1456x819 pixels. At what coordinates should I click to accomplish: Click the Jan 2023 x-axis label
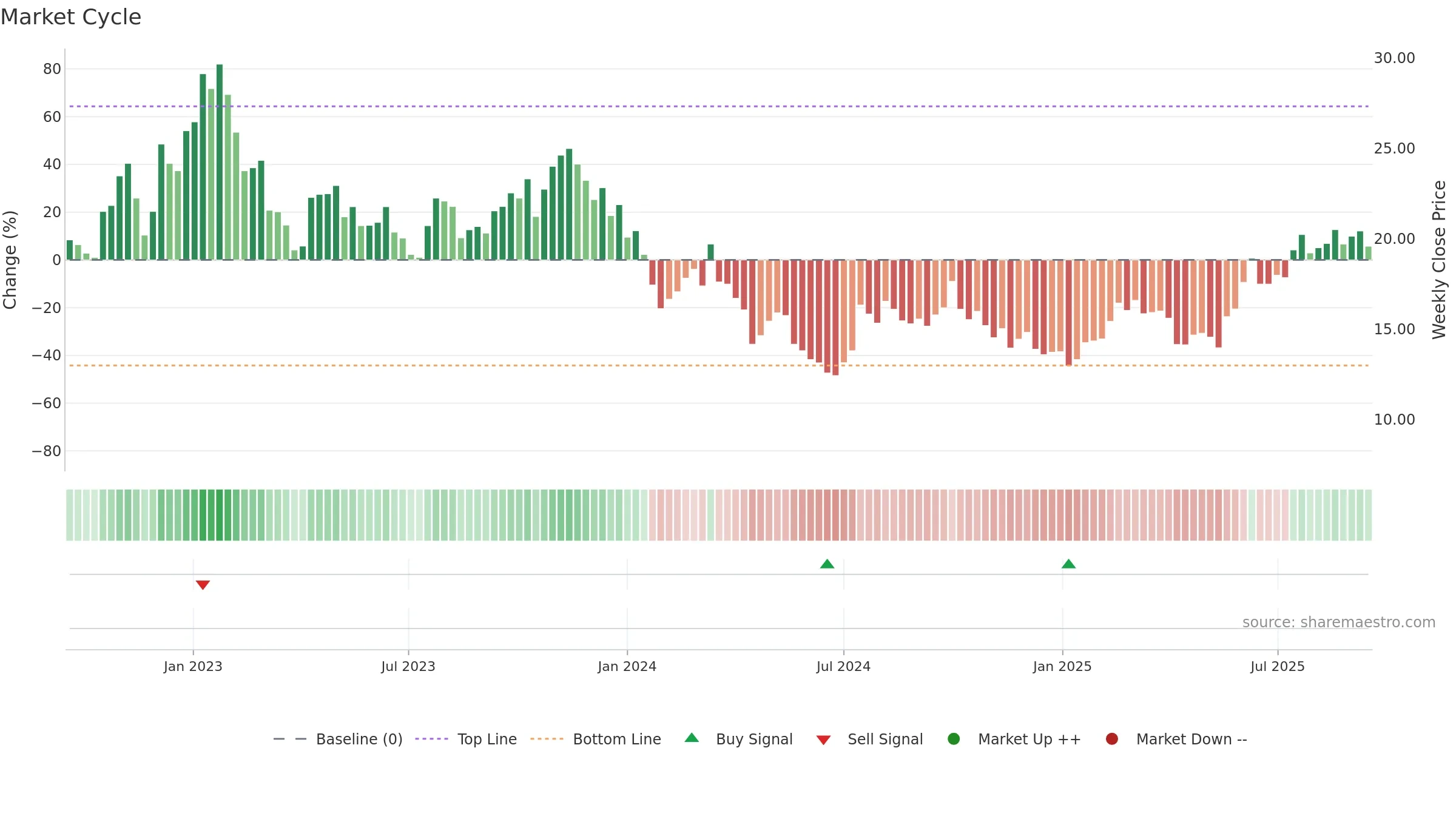click(193, 667)
